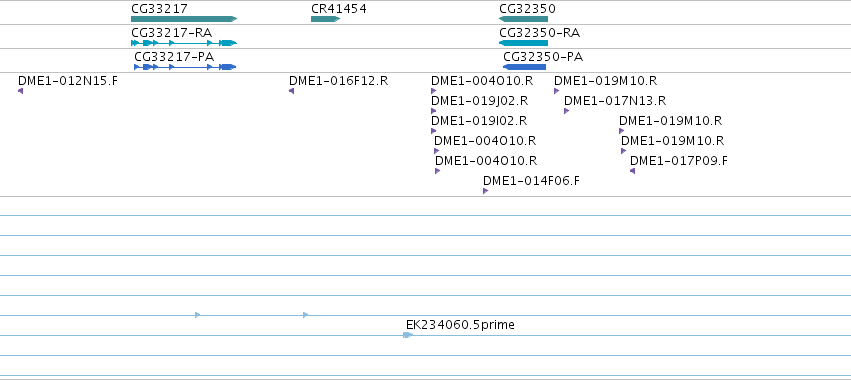Click the CG32350-RA transcript bar

click(523, 43)
